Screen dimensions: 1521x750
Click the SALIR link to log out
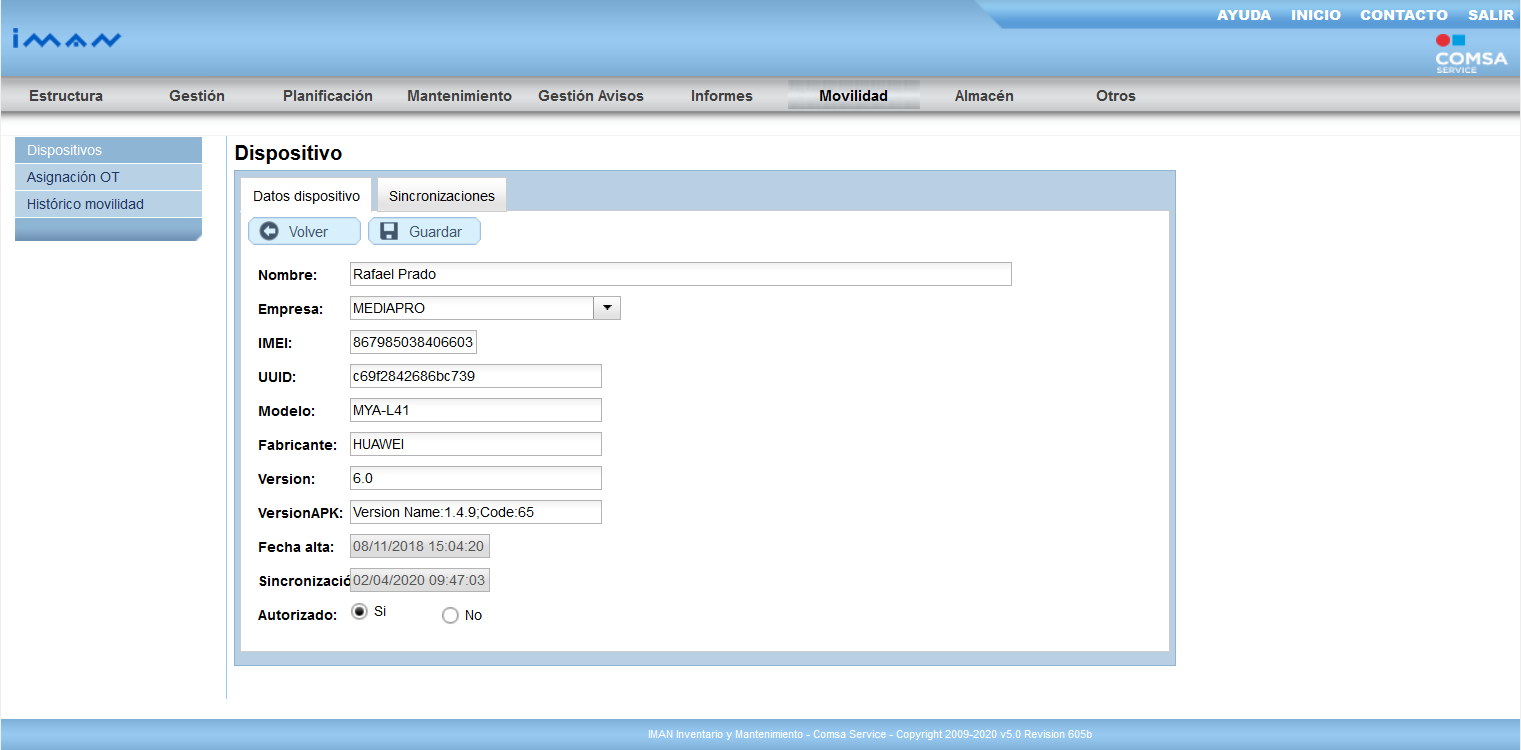1490,15
